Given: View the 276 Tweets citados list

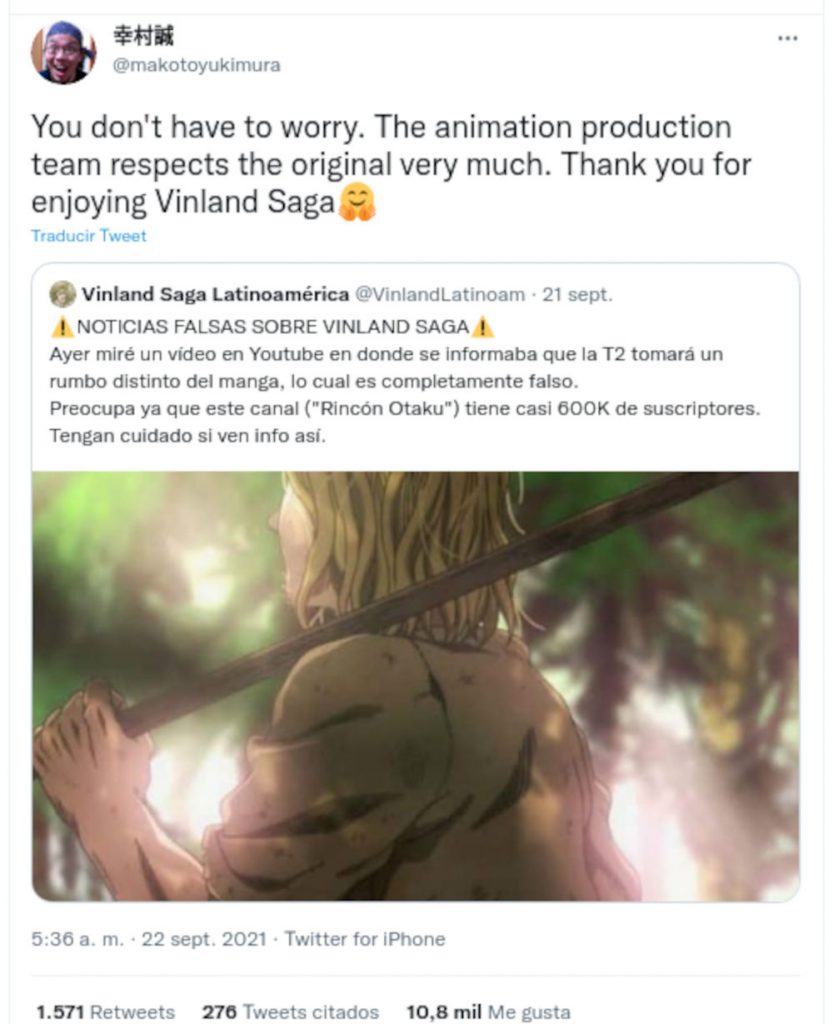Looking at the screenshot, I should tap(290, 1012).
